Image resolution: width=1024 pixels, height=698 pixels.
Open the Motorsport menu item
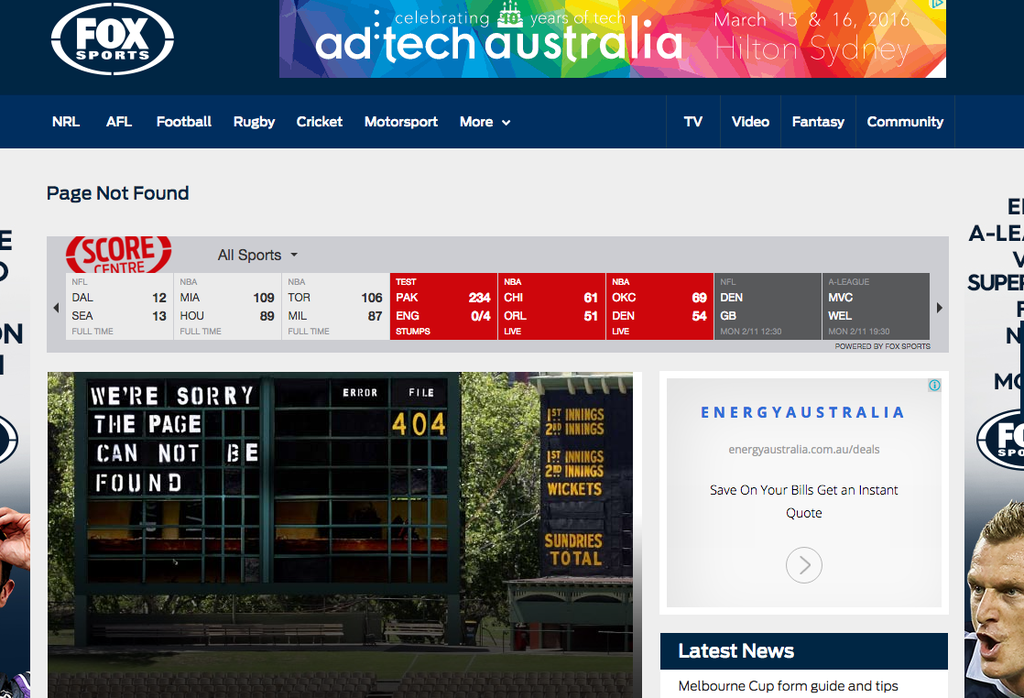(x=400, y=122)
